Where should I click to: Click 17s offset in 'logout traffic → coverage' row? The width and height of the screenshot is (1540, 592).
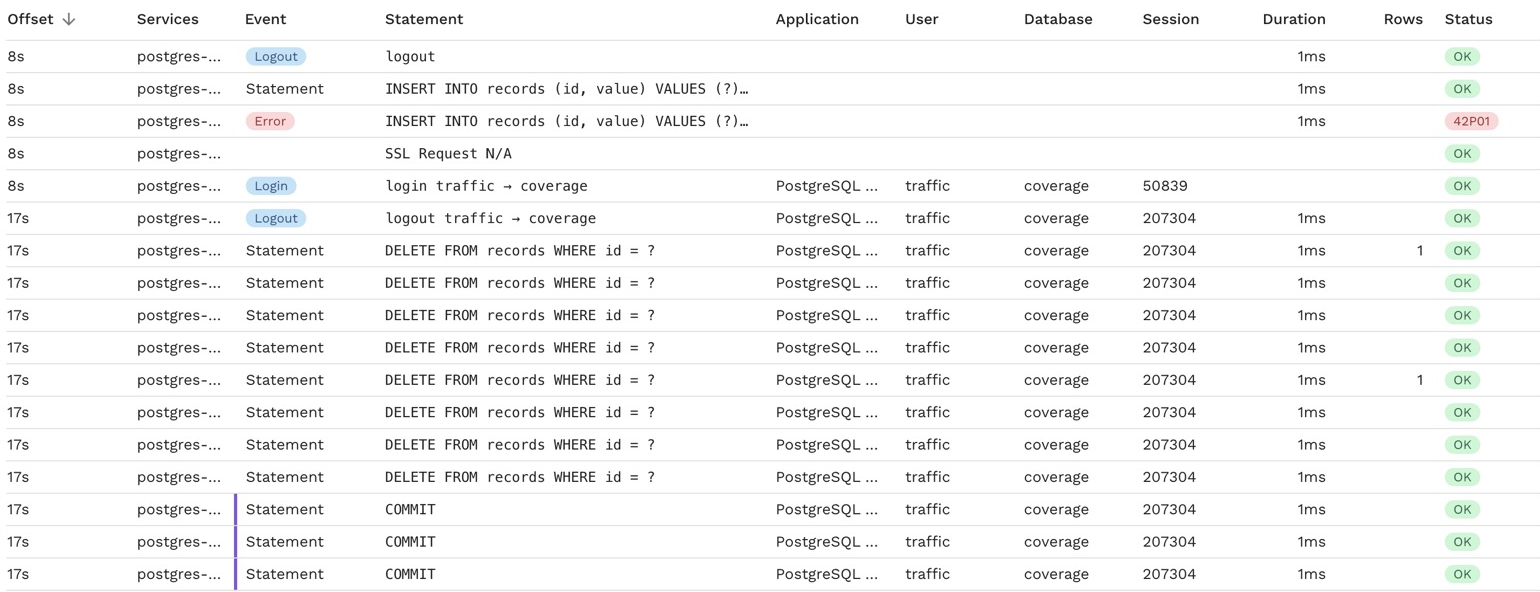click(x=19, y=218)
